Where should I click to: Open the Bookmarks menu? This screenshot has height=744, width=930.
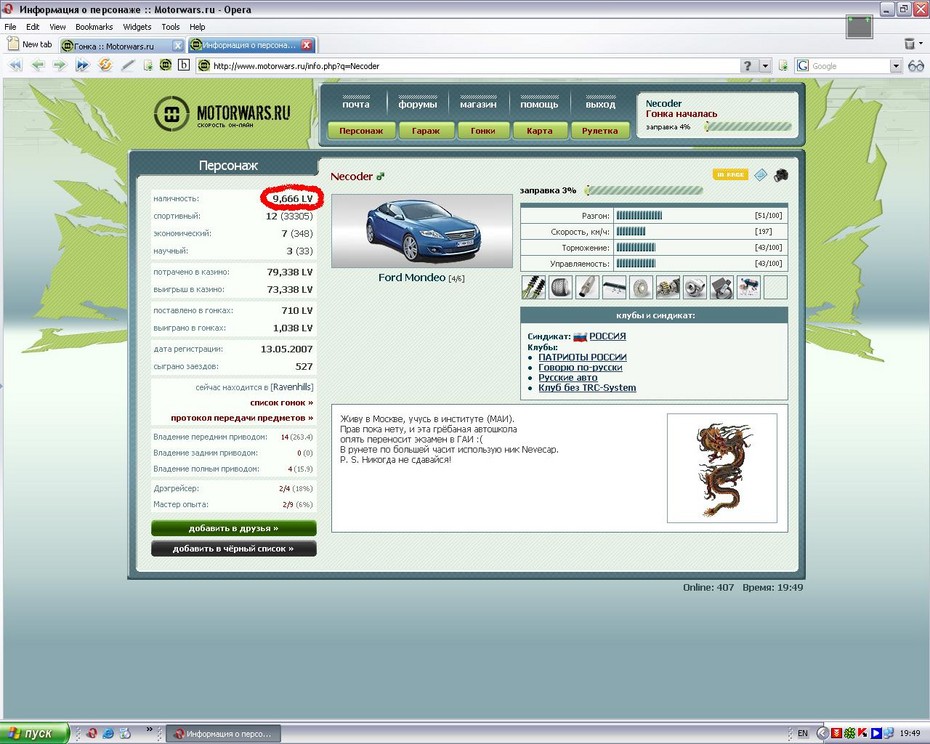[x=94, y=27]
